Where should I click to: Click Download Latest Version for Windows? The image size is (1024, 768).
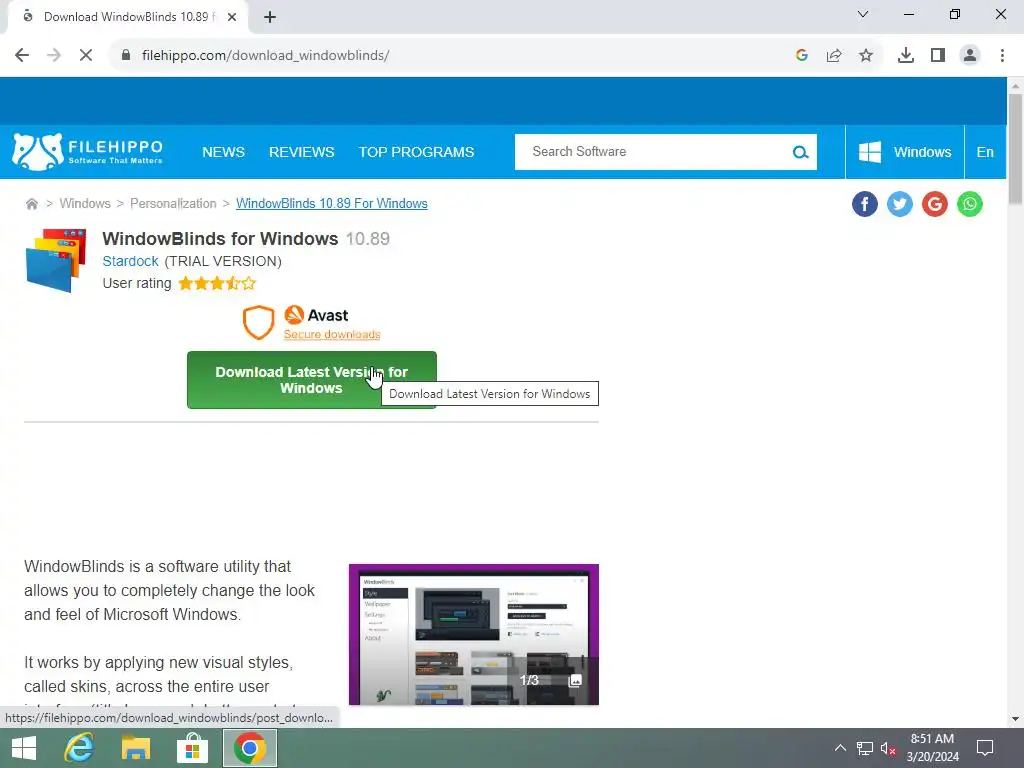coord(312,380)
